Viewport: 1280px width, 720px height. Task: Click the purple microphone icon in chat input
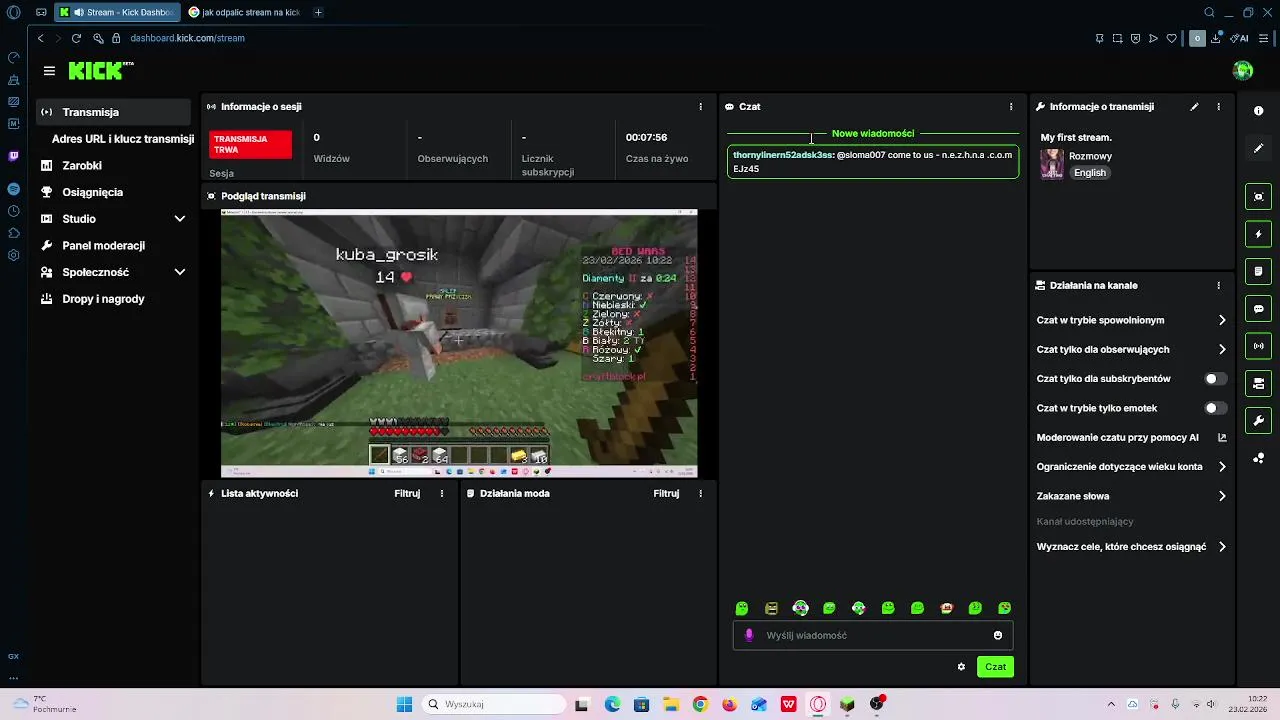pyautogui.click(x=749, y=635)
